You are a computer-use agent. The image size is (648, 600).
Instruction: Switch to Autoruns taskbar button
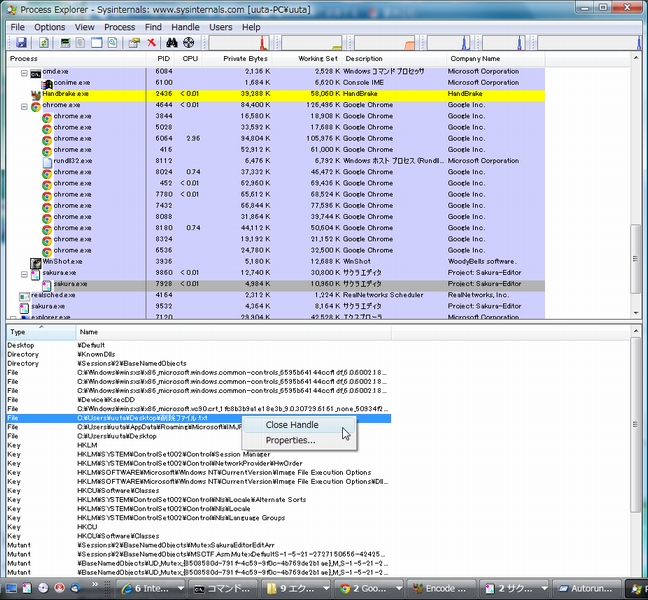pos(587,588)
